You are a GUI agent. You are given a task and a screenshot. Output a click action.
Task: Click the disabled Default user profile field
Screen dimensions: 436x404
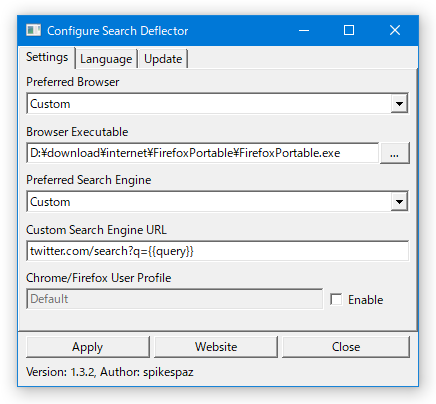click(x=175, y=299)
